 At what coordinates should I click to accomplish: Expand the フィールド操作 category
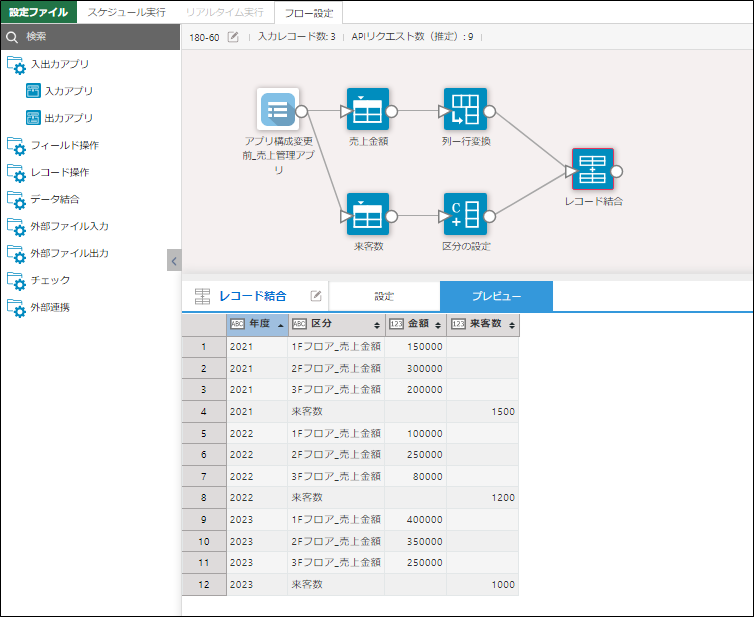pos(64,145)
